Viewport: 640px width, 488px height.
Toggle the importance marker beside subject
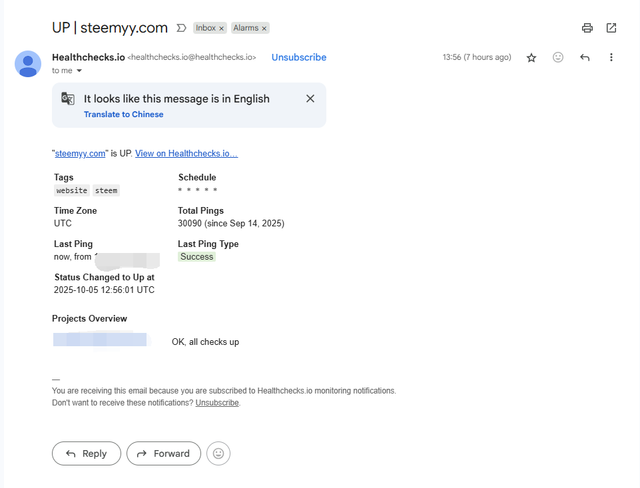(x=181, y=28)
